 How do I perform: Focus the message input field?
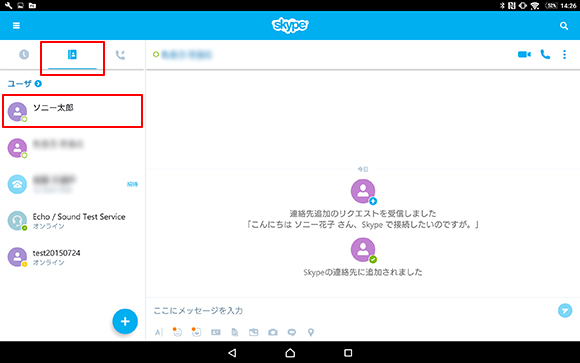pyautogui.click(x=351, y=310)
